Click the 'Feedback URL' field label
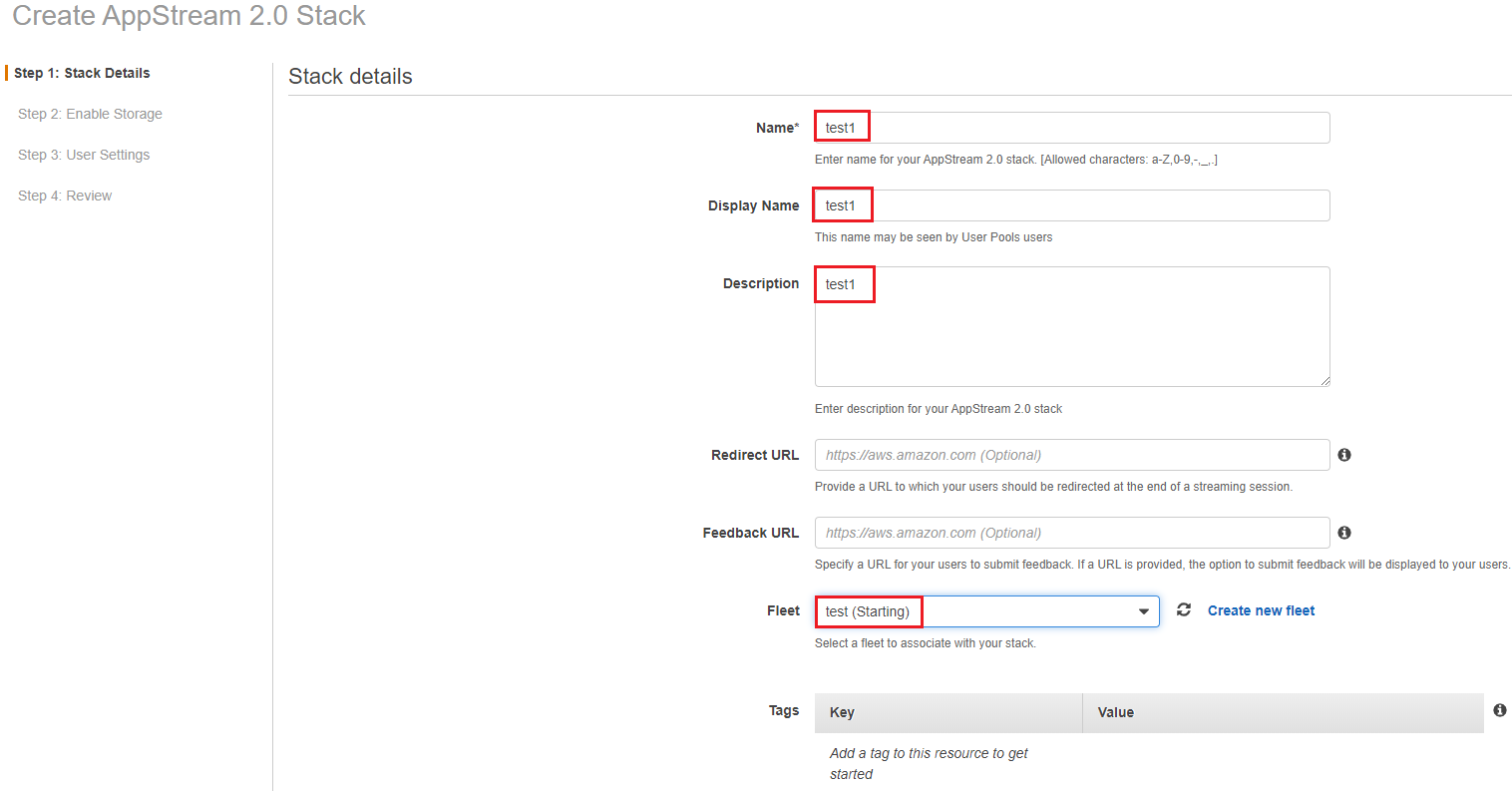Screen dimensions: 1512x791 click(751, 533)
